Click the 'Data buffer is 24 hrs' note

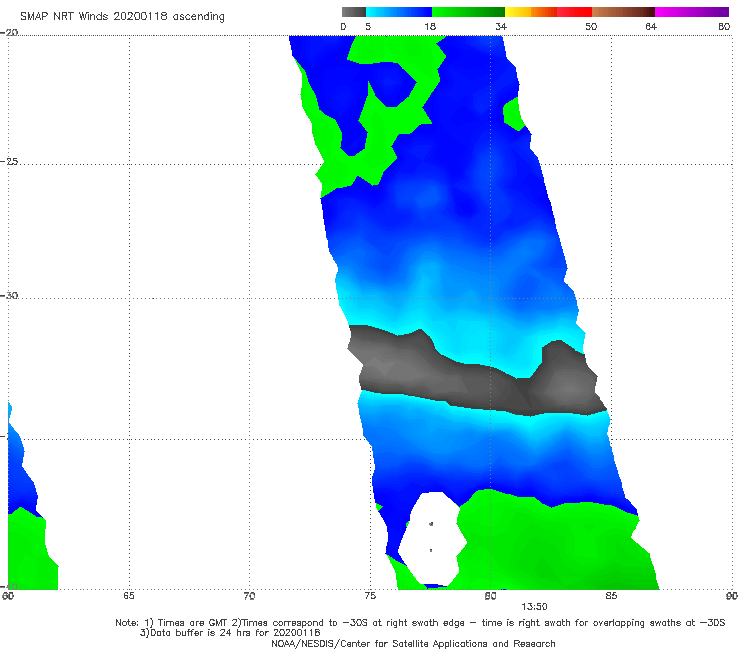(230, 633)
